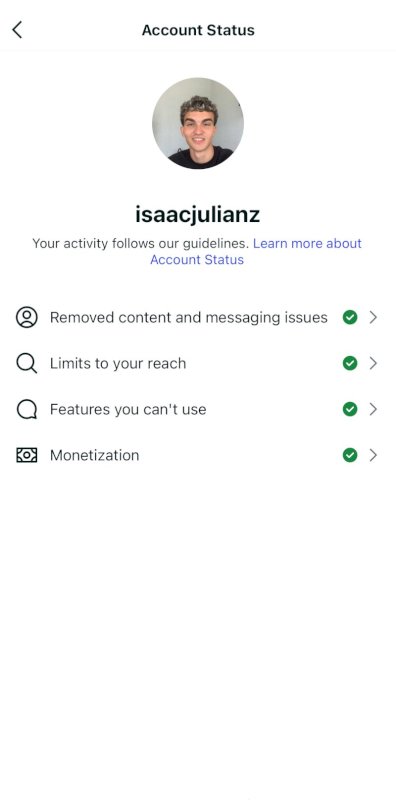Expand Removed content and messaging issues chevron
Viewport: 396px width, 800px height.
click(x=373, y=317)
